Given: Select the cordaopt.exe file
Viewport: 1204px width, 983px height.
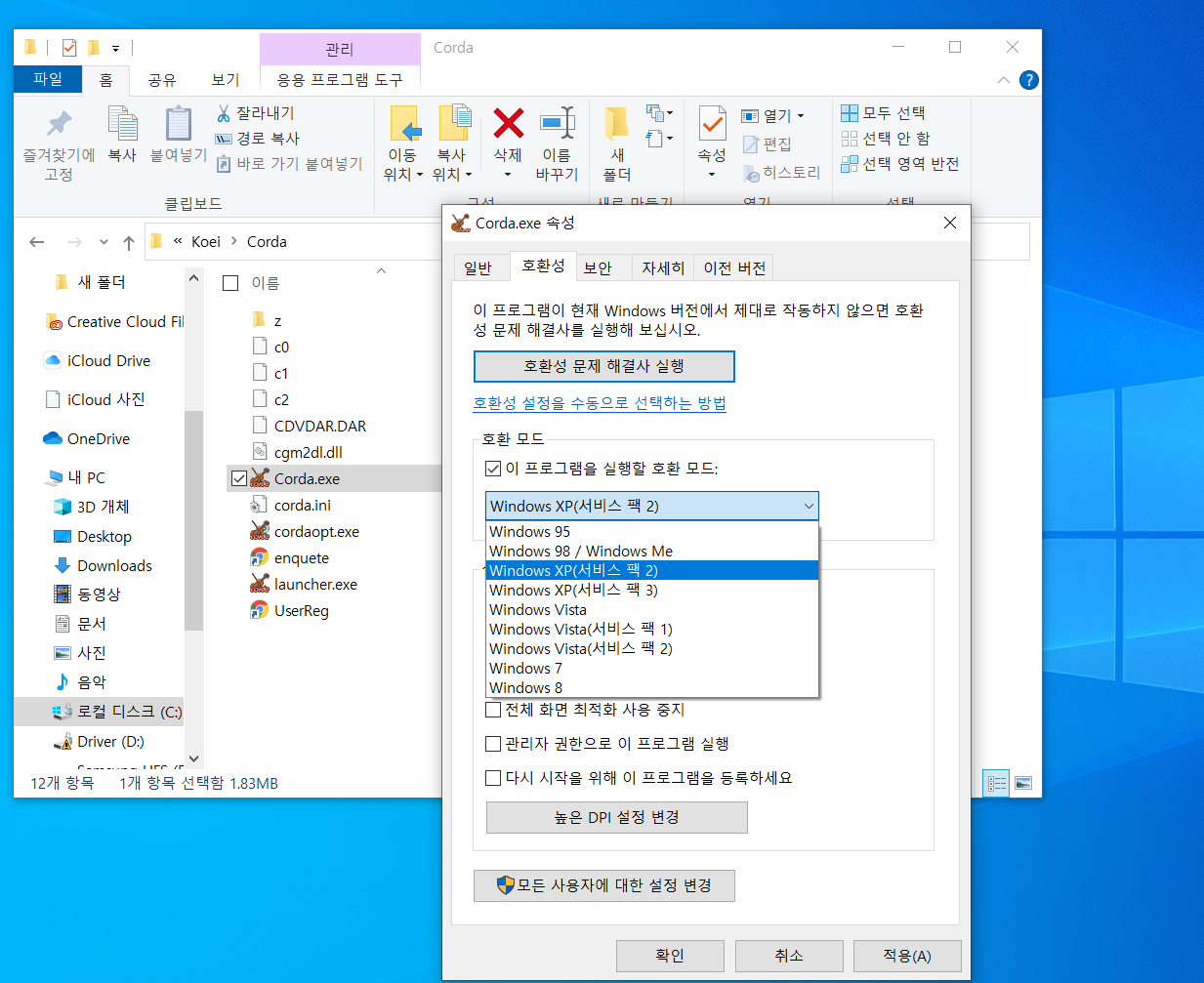Looking at the screenshot, I should click(x=316, y=532).
